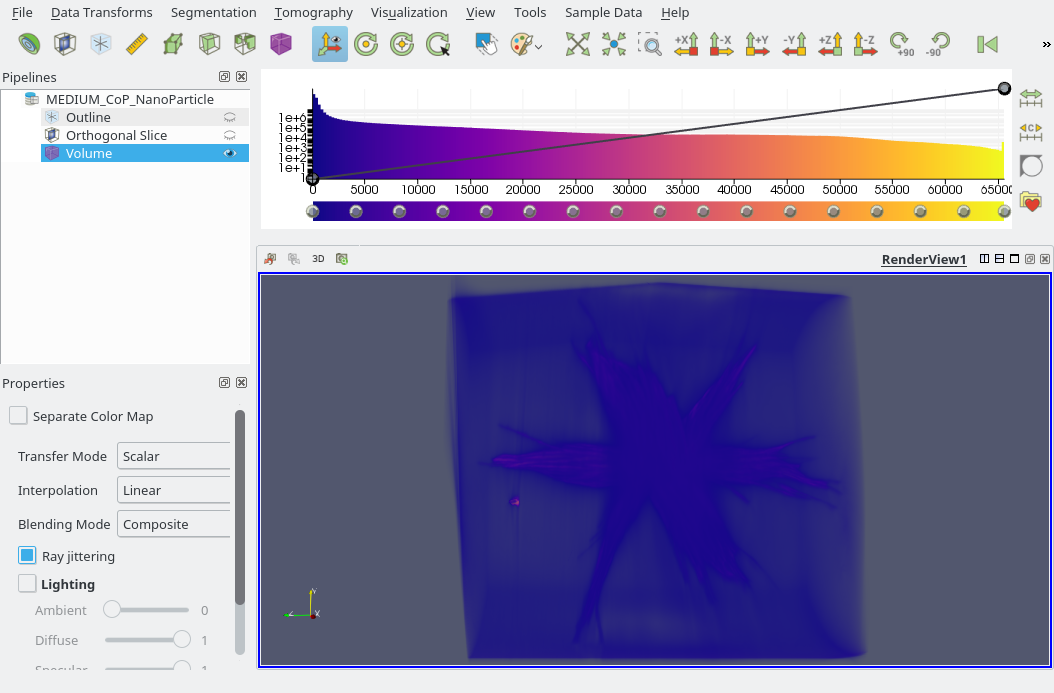
Task: Select the Orthogonal Slice toolbar icon
Action: (65, 44)
